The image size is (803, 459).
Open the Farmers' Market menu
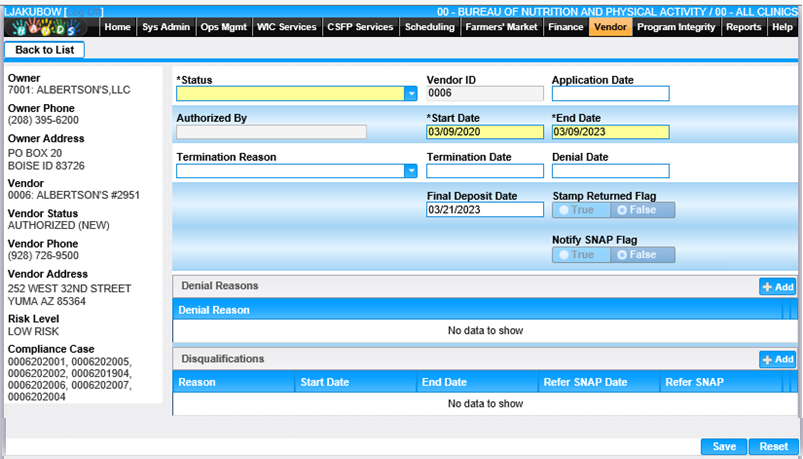(501, 27)
